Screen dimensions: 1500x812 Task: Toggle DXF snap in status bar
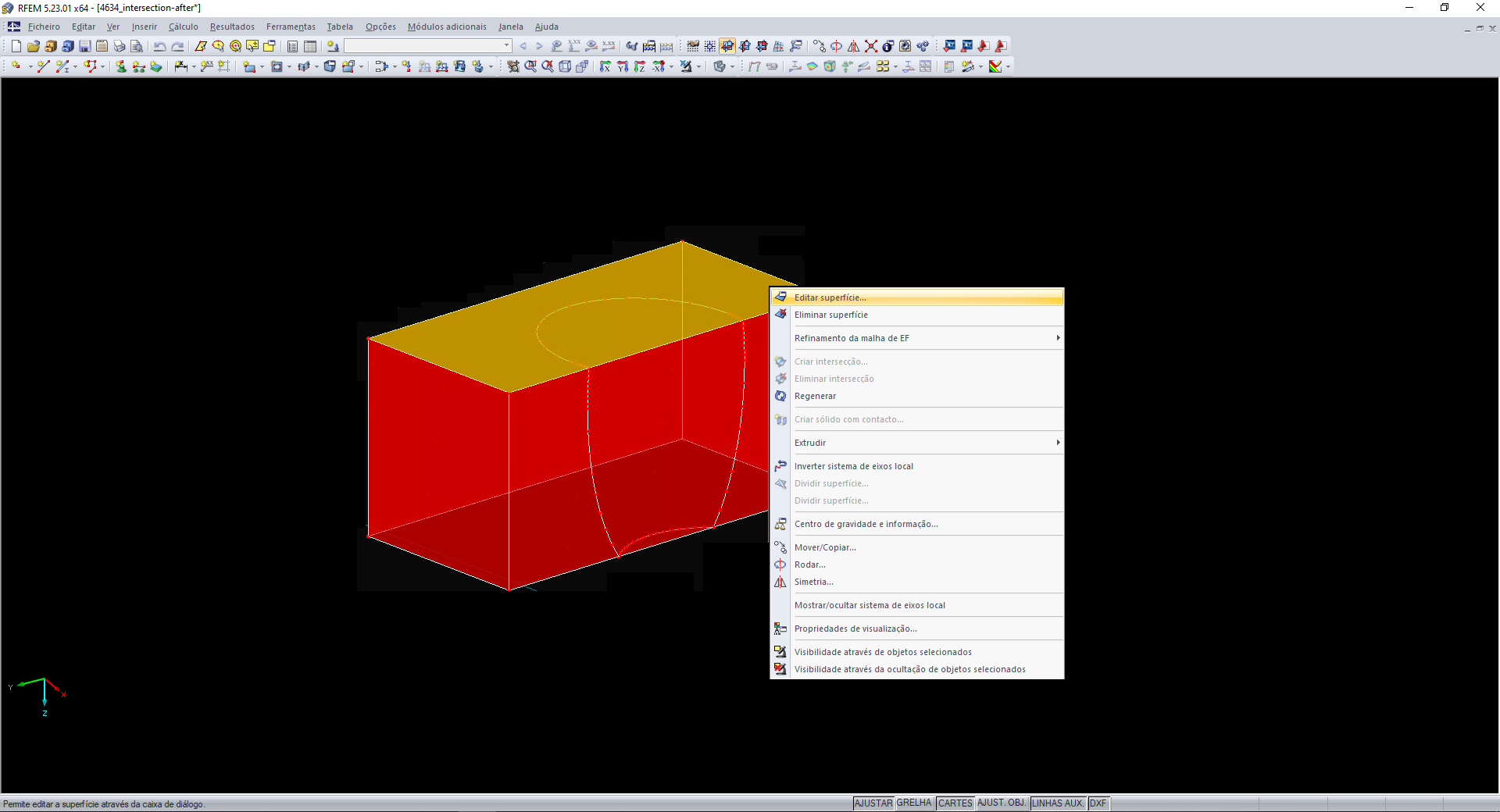pos(1098,803)
